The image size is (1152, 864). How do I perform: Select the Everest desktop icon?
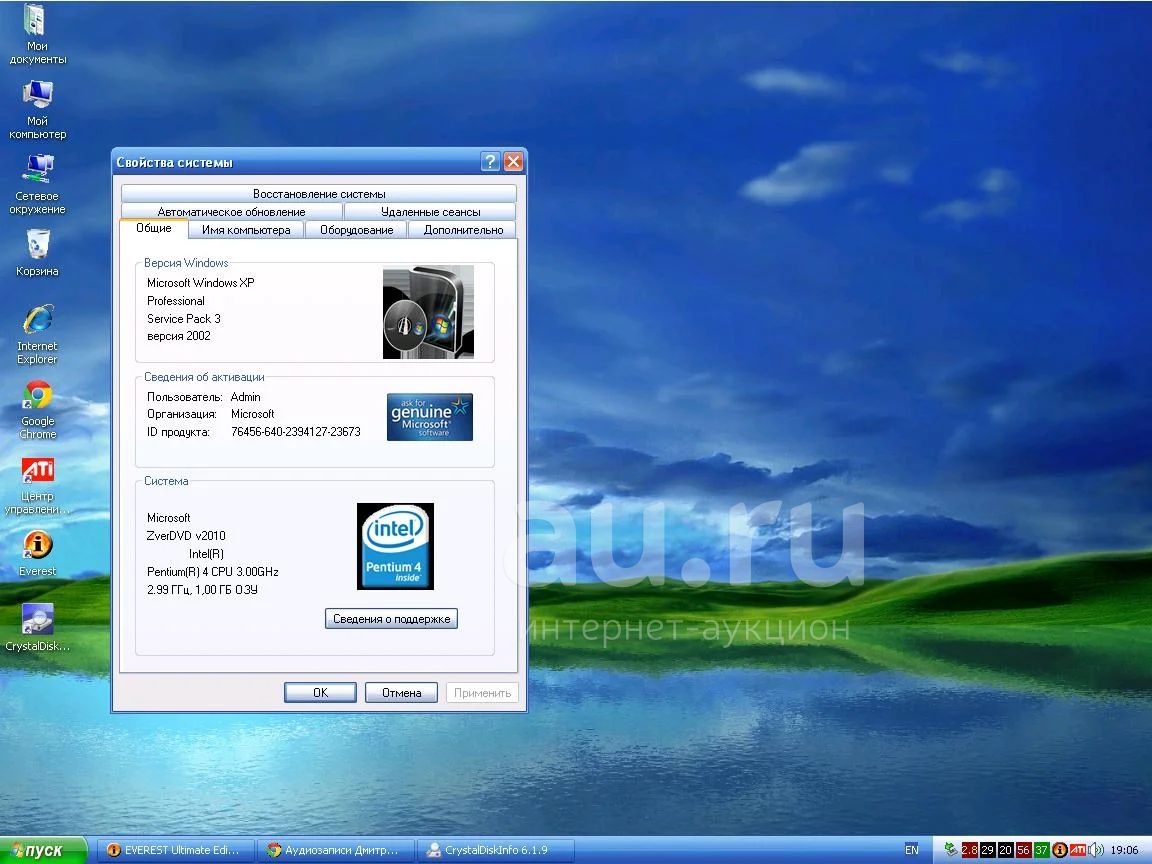[37, 552]
